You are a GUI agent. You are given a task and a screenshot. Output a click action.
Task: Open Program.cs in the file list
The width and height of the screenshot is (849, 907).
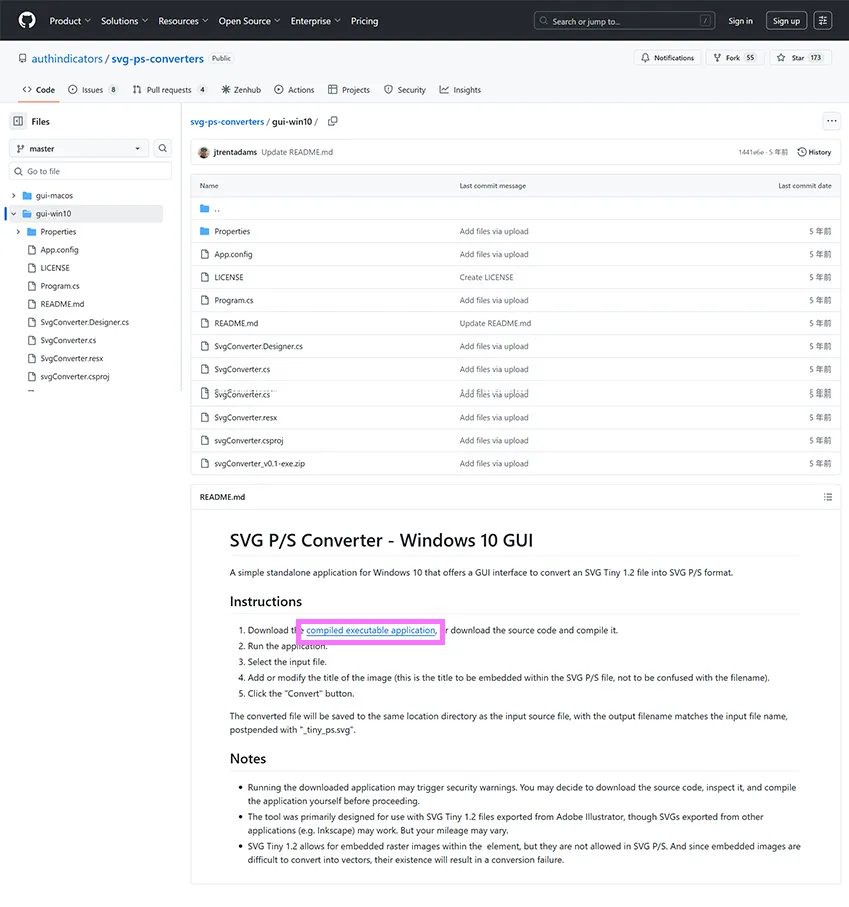(x=234, y=300)
